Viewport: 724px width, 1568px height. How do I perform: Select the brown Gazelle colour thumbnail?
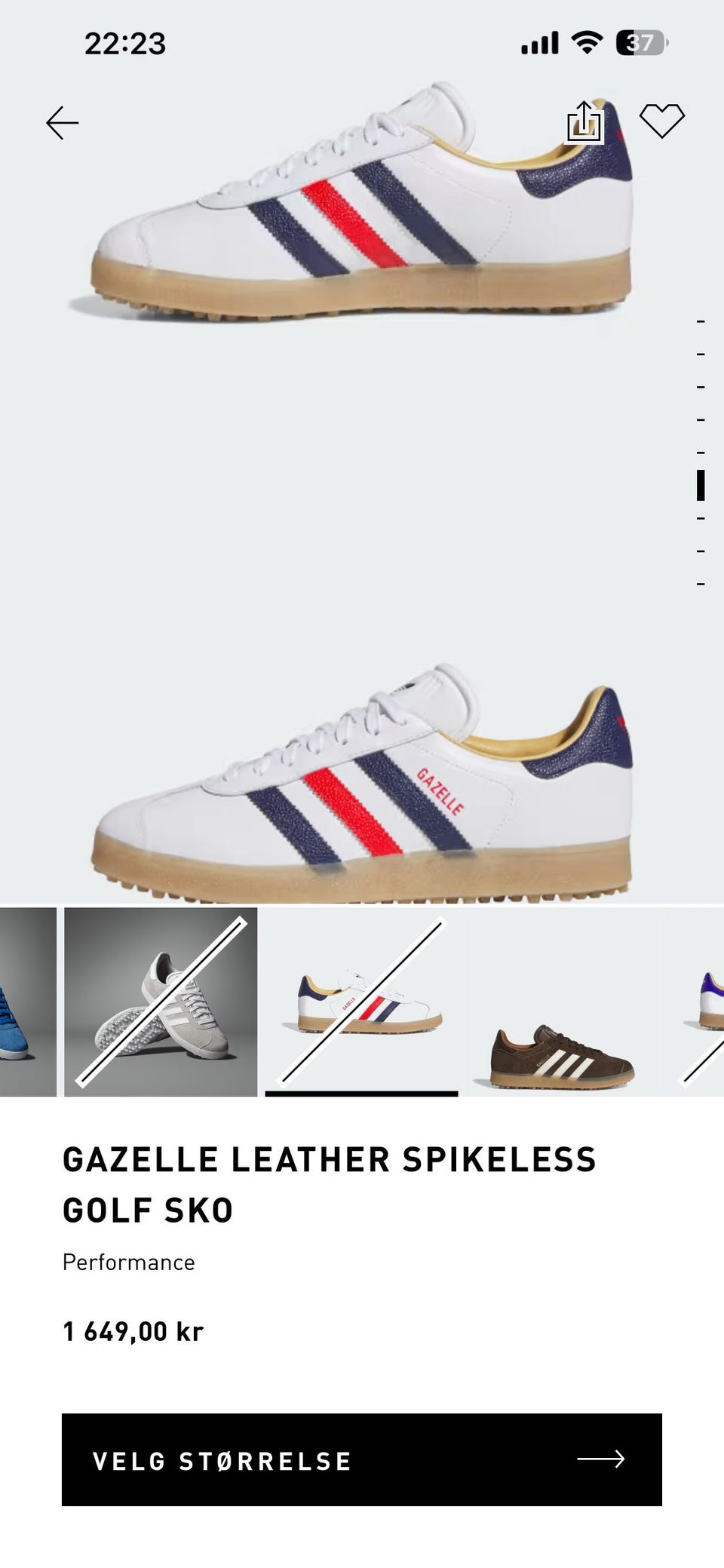click(562, 1002)
